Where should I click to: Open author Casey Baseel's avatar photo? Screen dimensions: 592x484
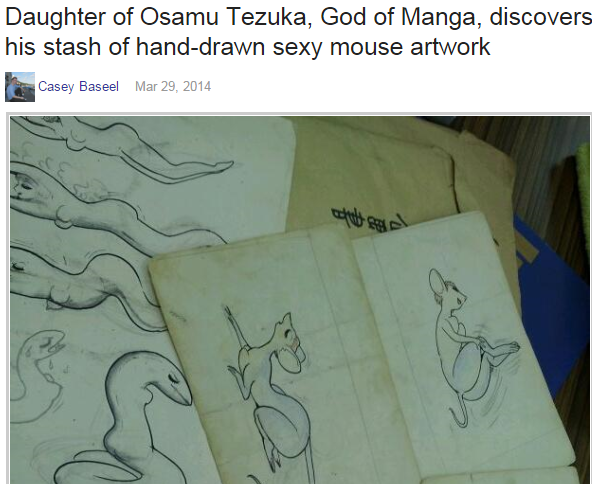click(x=20, y=87)
